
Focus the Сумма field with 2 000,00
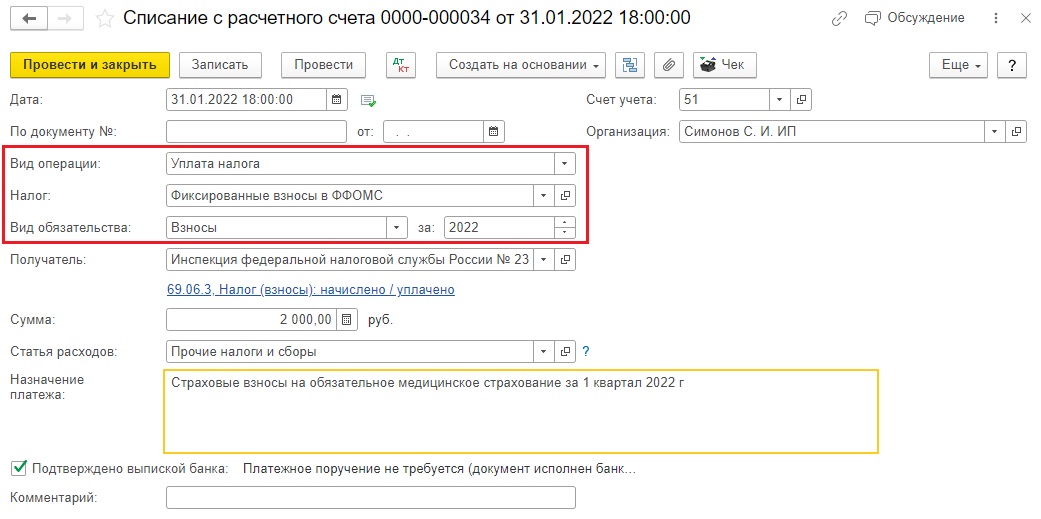[x=251, y=320]
